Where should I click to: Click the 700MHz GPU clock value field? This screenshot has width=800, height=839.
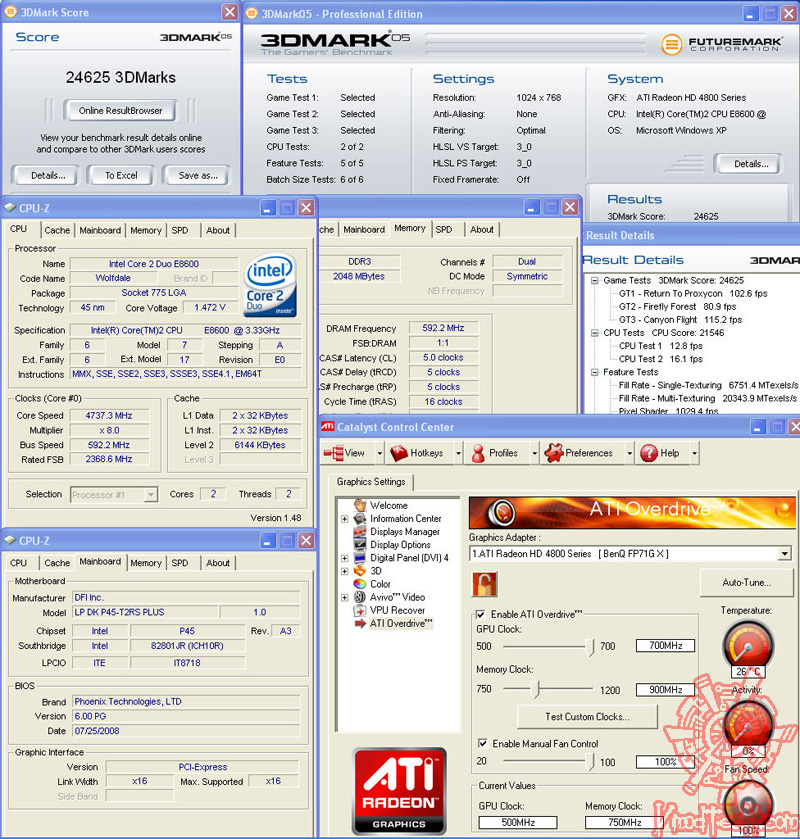[x=665, y=646]
